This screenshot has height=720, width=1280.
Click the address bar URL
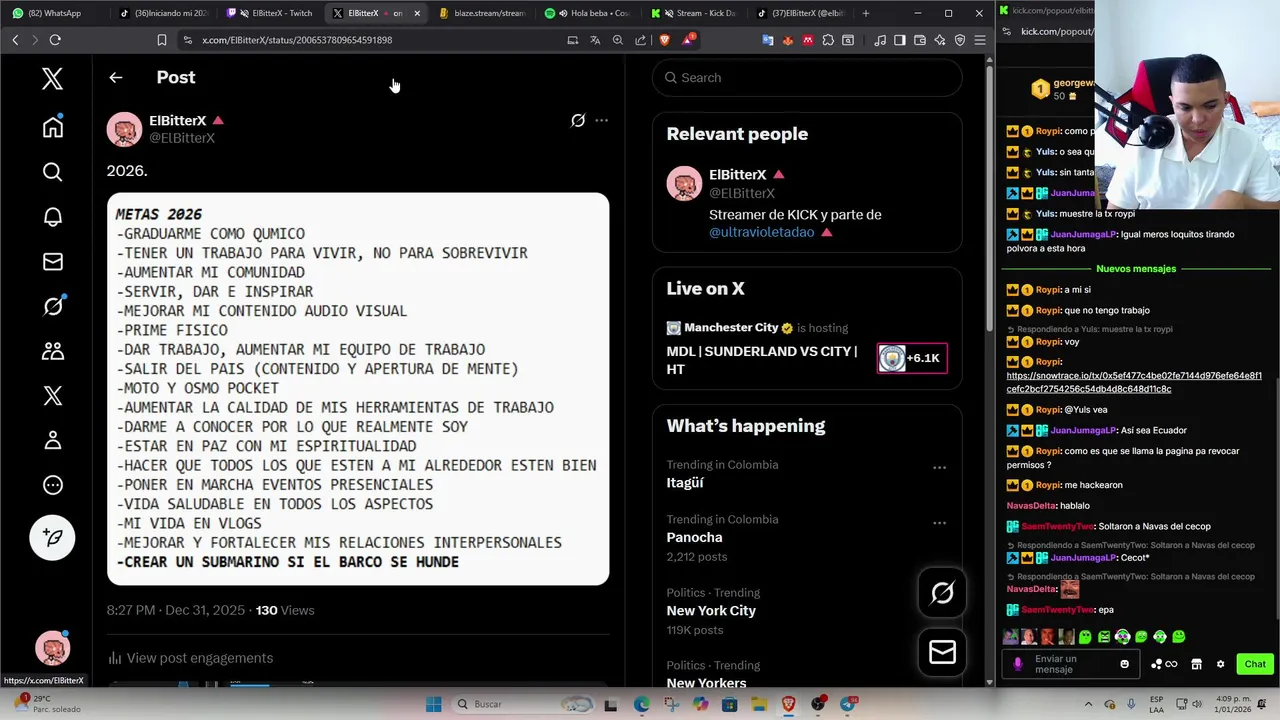coord(297,40)
